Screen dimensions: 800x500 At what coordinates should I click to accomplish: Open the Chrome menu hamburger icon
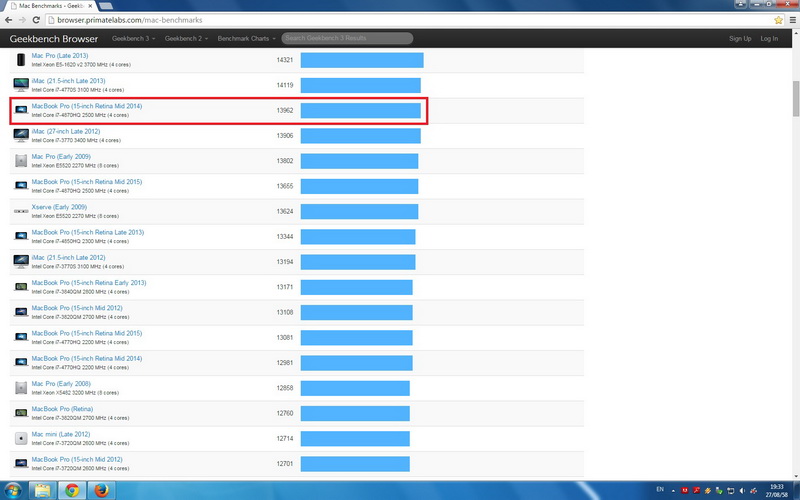pos(792,20)
